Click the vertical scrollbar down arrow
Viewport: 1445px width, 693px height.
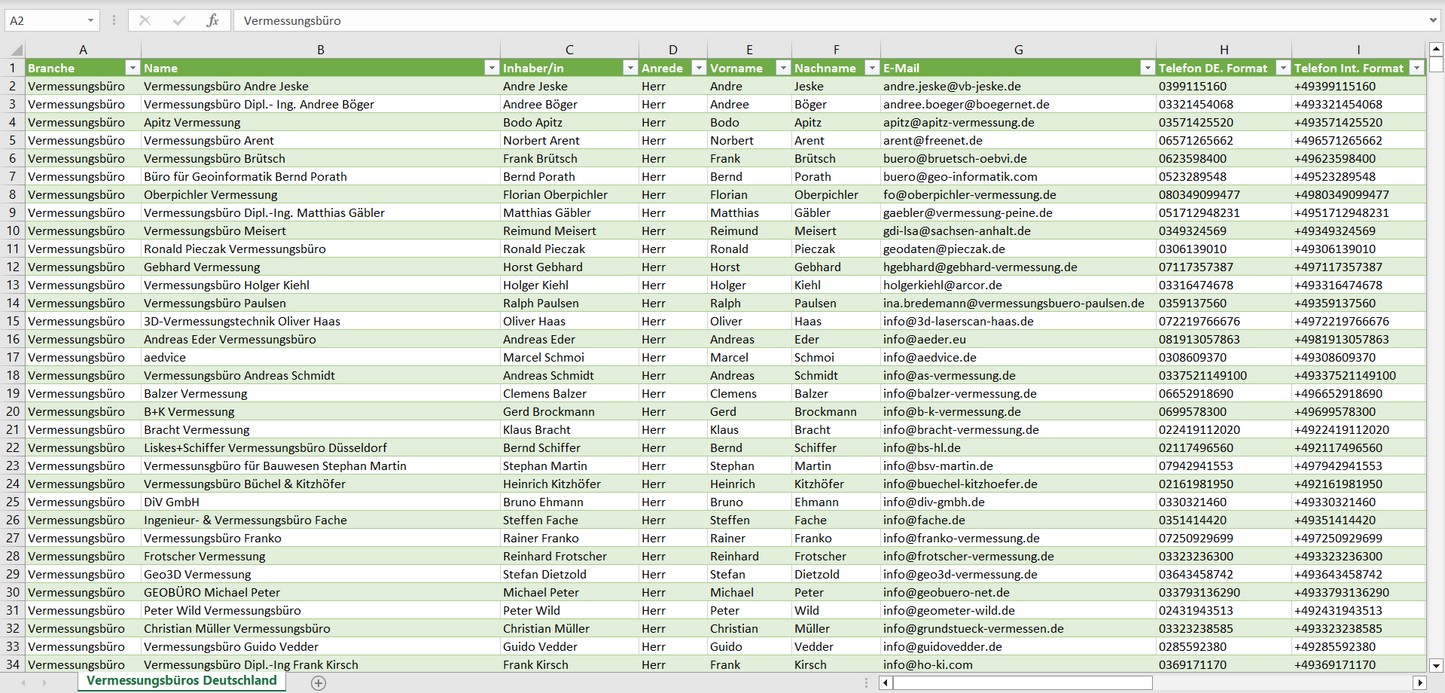click(x=1436, y=664)
